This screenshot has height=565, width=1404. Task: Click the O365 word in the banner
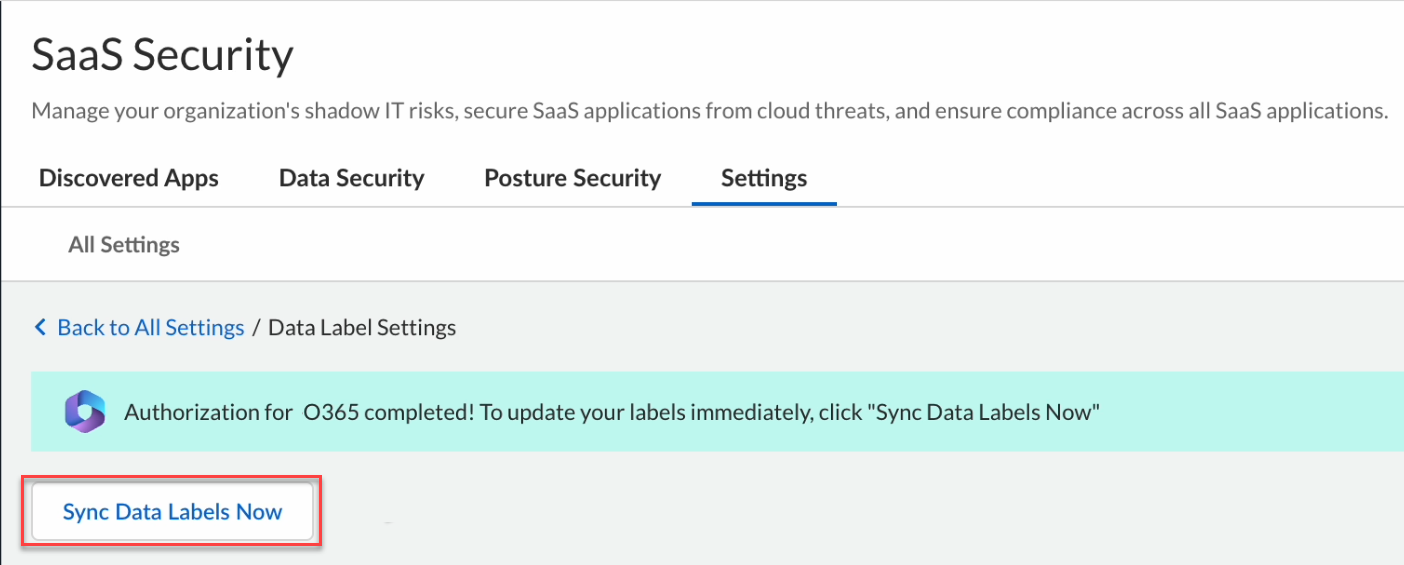(x=328, y=412)
